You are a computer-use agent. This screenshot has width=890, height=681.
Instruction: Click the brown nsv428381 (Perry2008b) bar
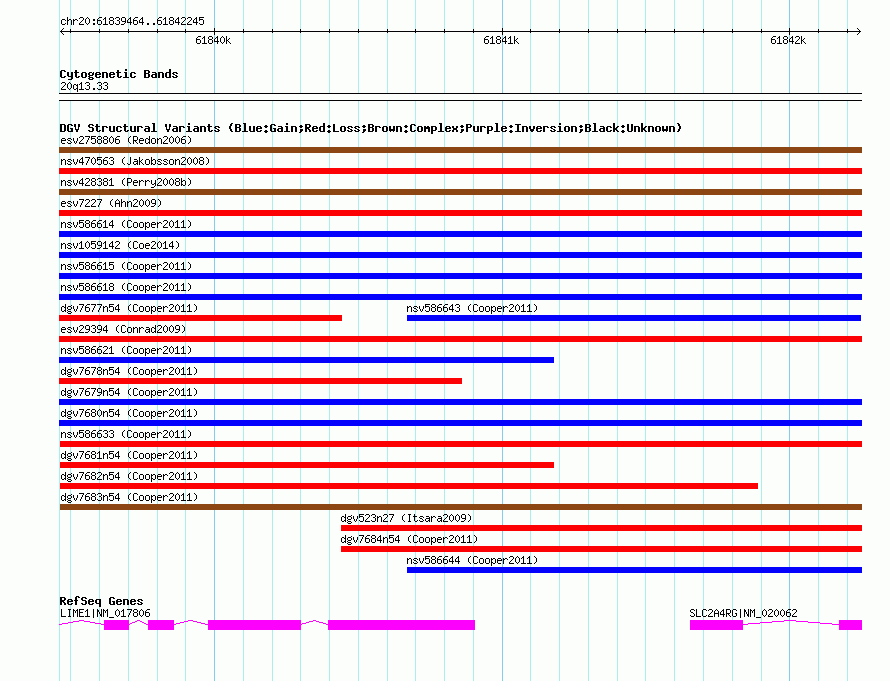tap(460, 192)
